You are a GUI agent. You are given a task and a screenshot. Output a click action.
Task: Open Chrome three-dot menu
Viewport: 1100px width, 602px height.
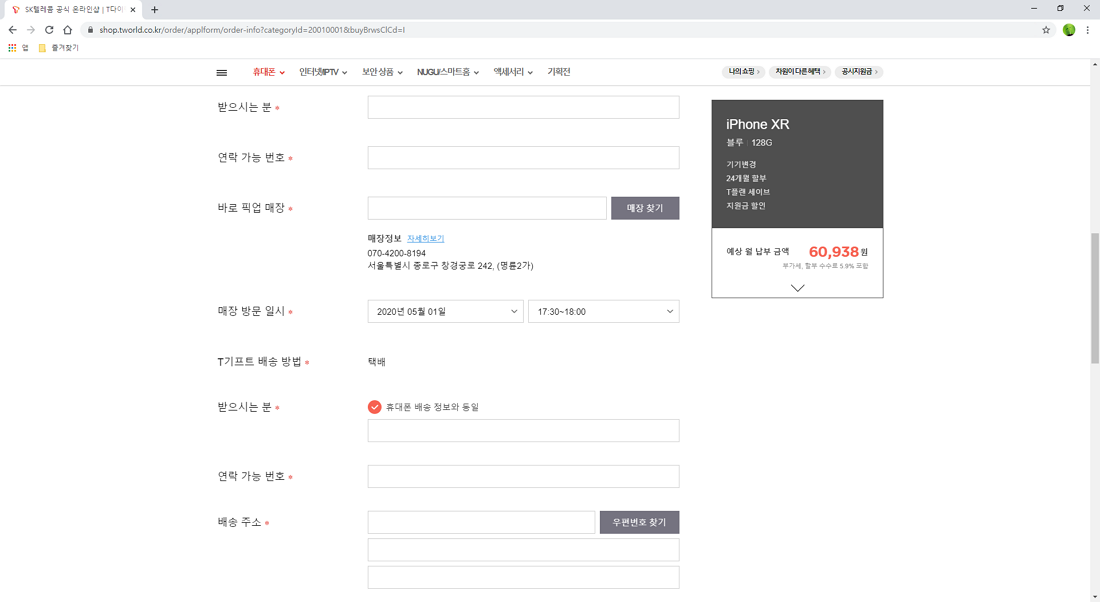pyautogui.click(x=1087, y=29)
